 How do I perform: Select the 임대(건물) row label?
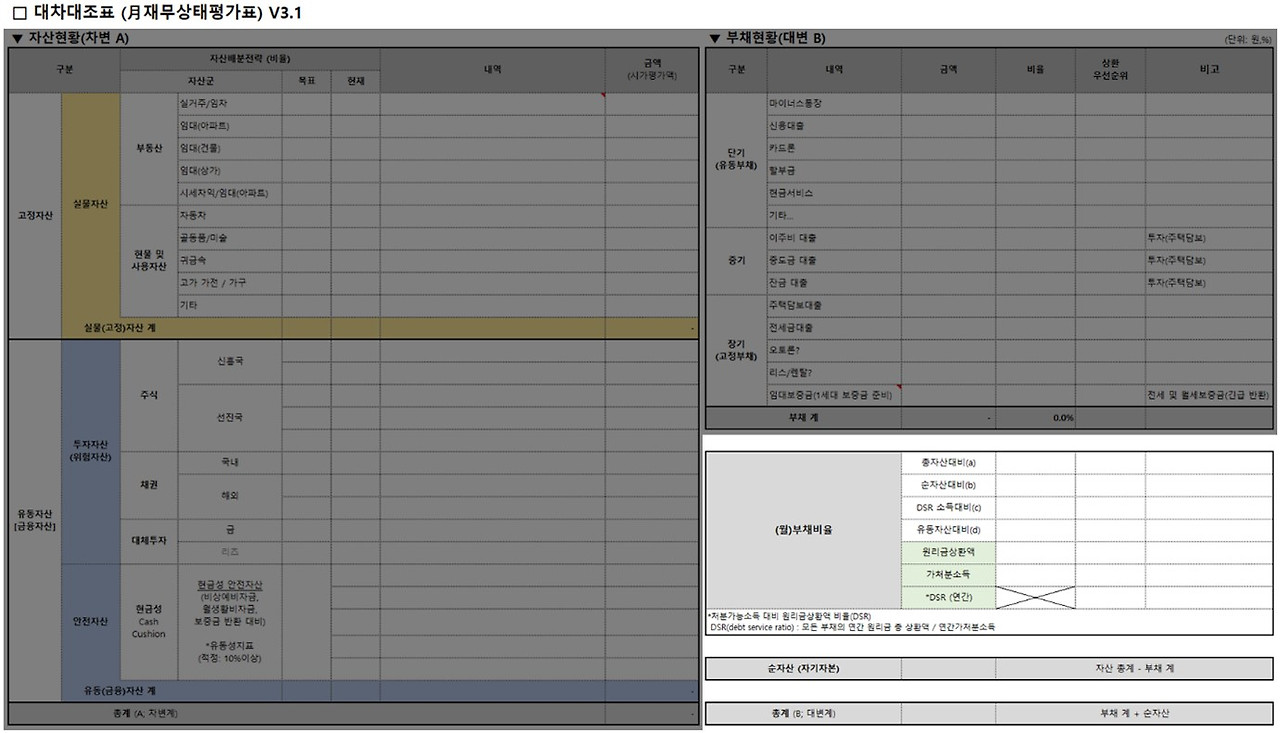230,148
